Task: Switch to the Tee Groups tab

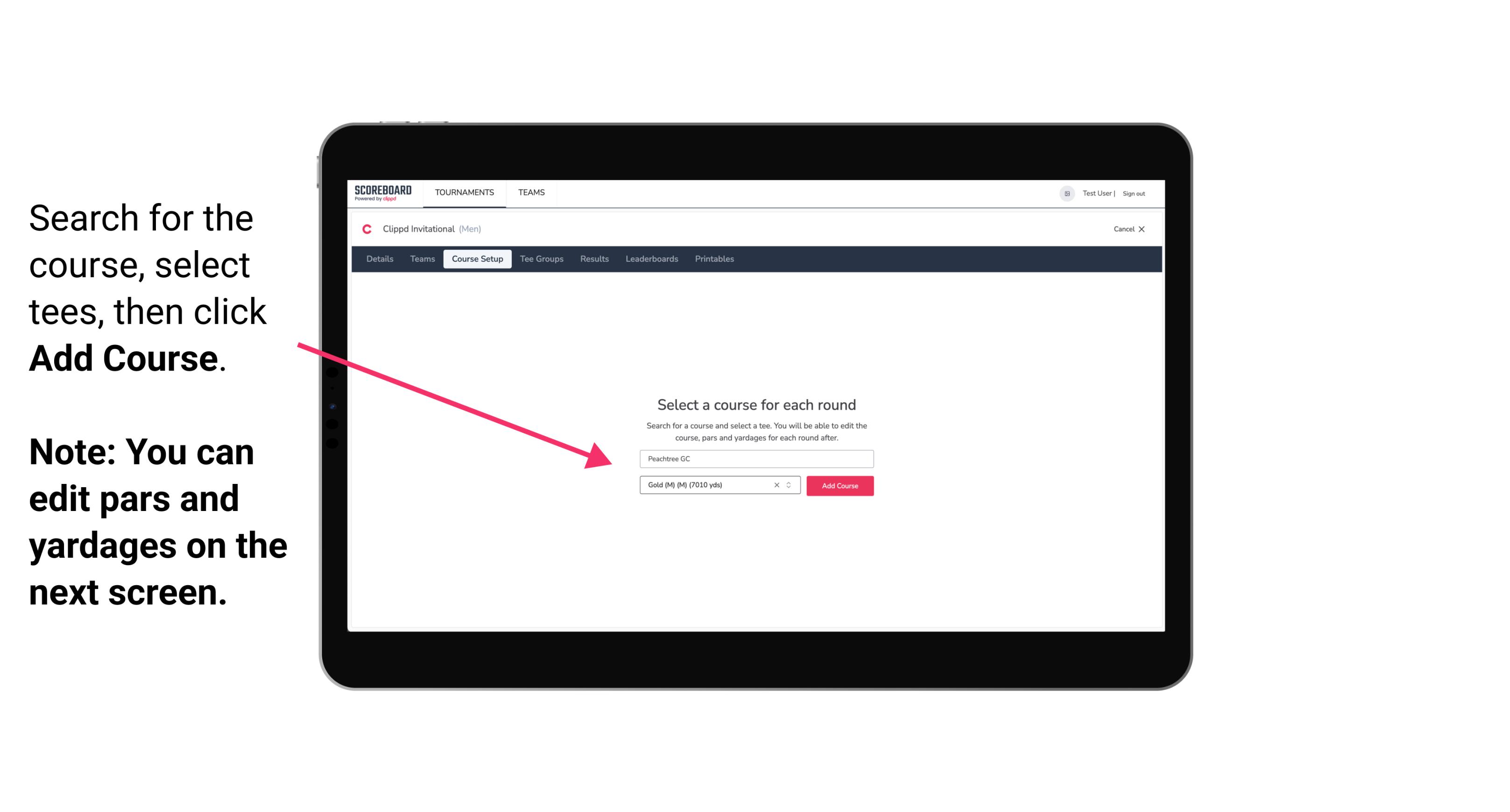Action: [541, 259]
